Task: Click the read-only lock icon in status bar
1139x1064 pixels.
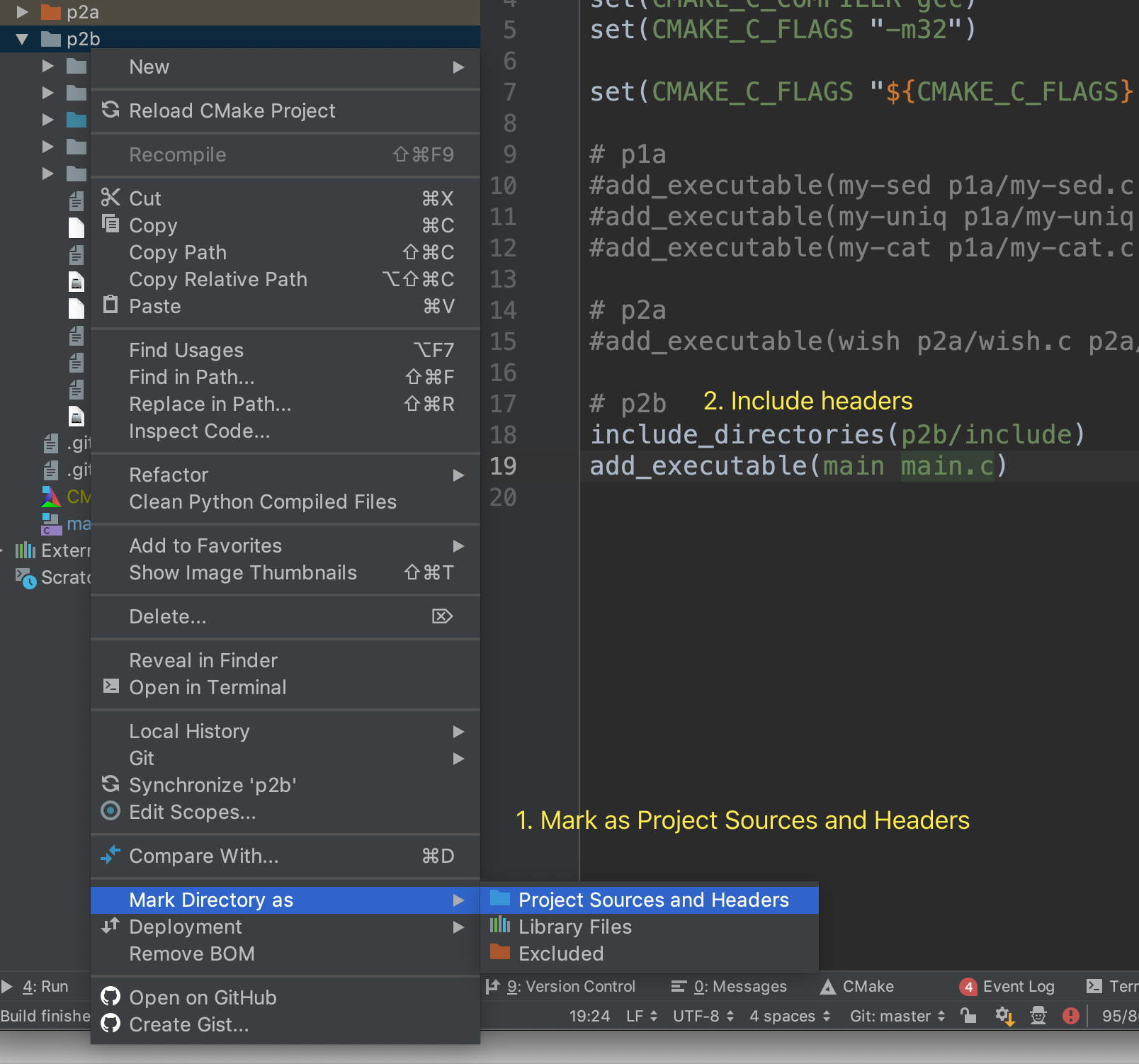Action: click(x=968, y=1016)
